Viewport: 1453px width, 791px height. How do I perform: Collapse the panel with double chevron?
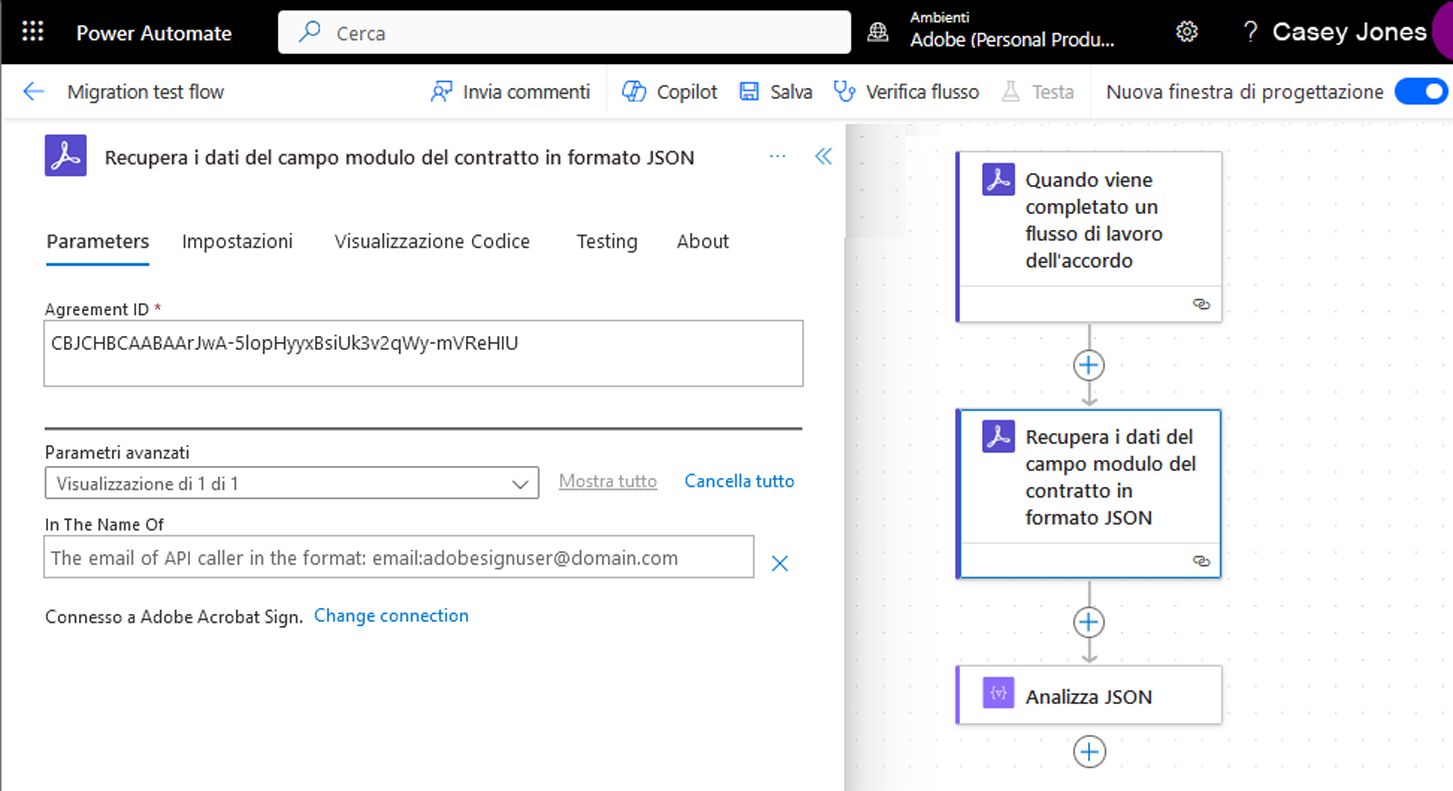point(823,156)
